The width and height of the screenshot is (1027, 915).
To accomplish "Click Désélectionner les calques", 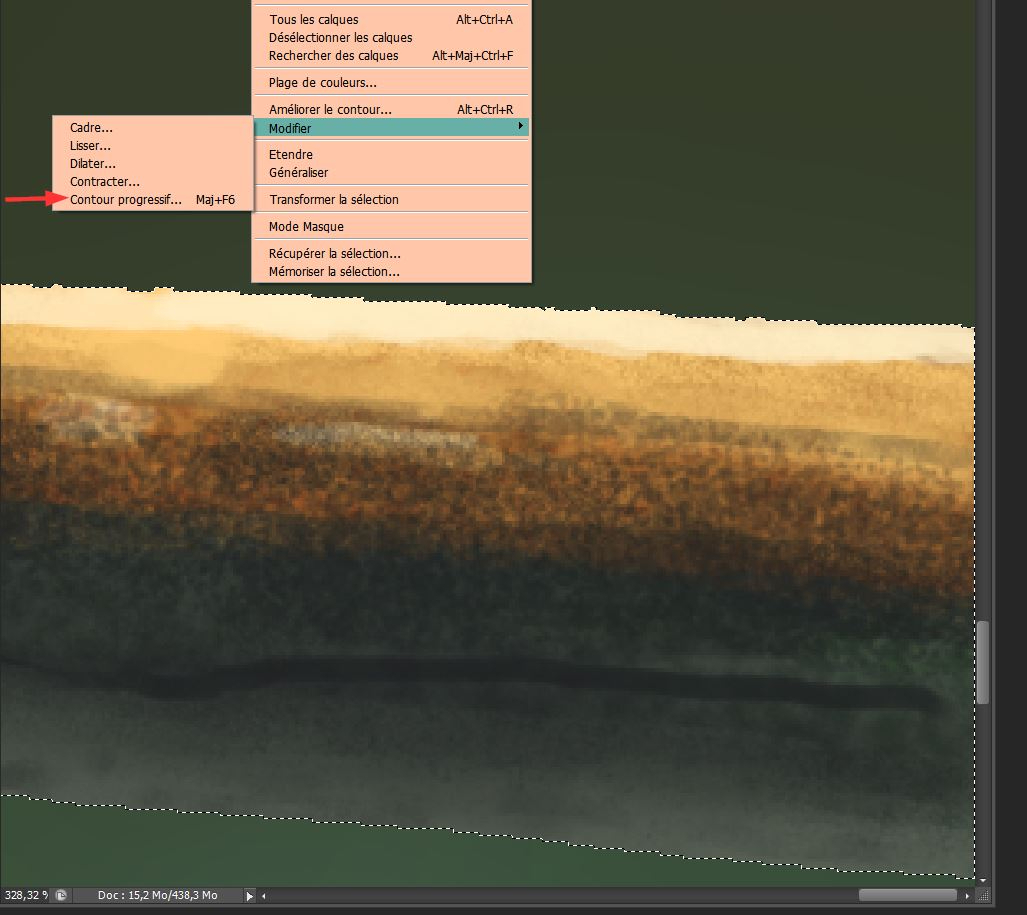I will coord(340,38).
